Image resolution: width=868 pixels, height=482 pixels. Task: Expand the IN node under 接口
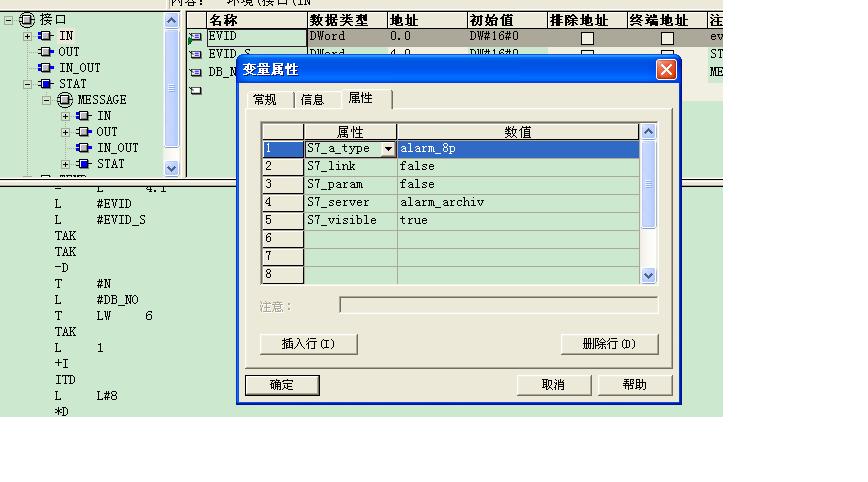(27, 36)
